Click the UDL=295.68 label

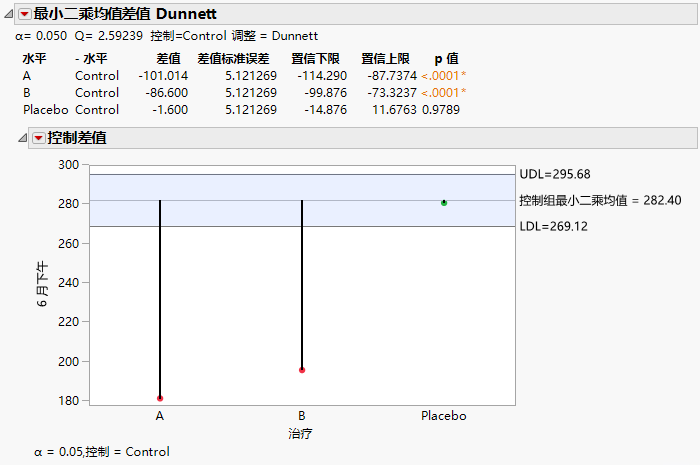[555, 174]
